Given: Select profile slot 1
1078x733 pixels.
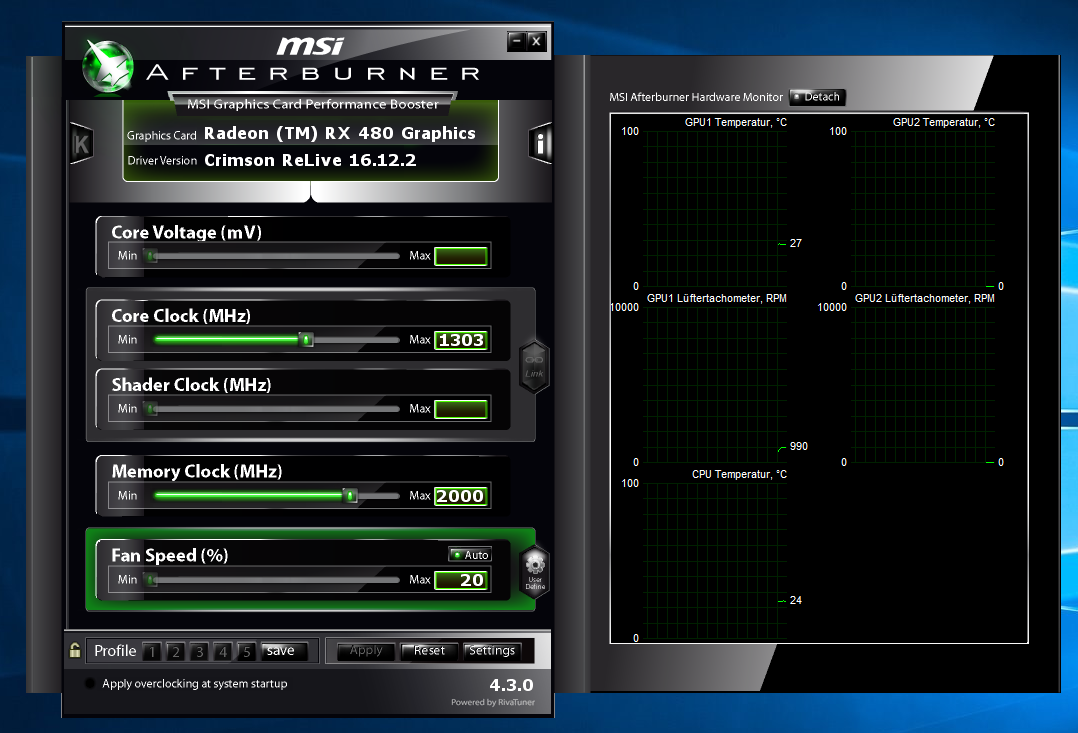Looking at the screenshot, I should pyautogui.click(x=152, y=651).
